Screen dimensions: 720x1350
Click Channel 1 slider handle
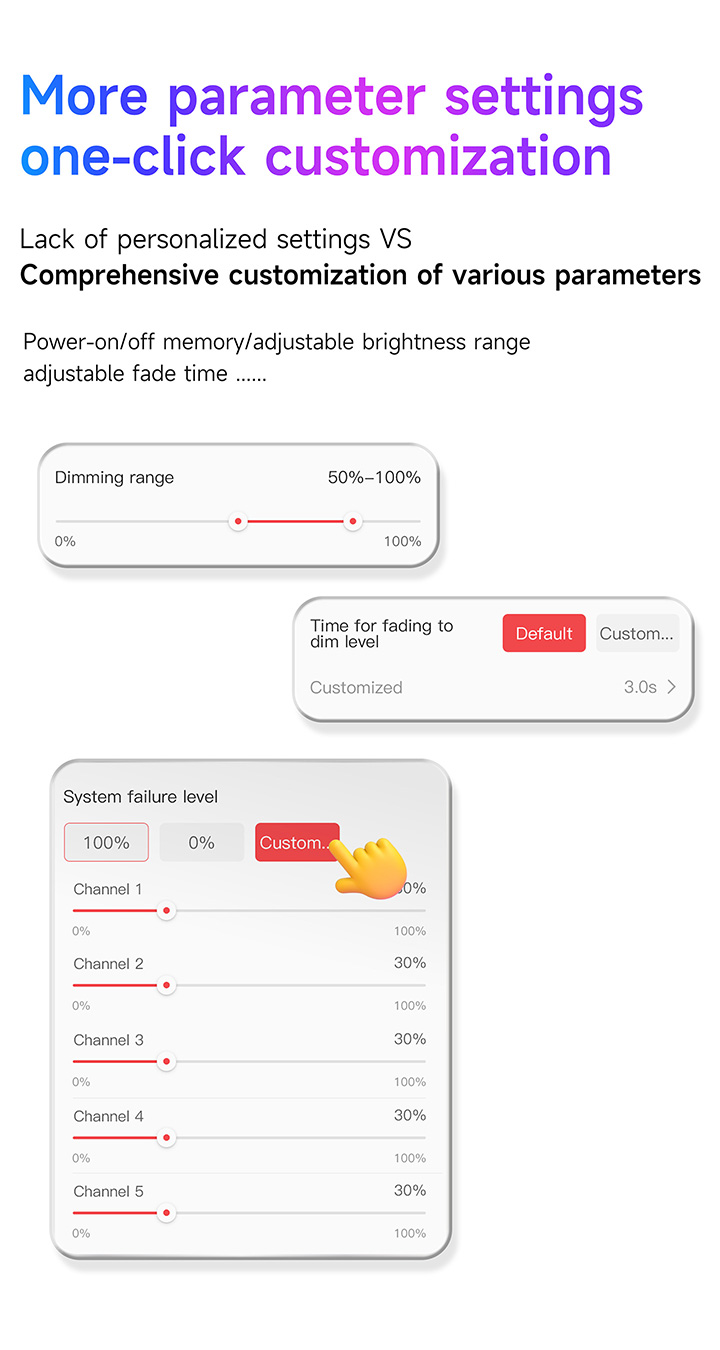(167, 911)
